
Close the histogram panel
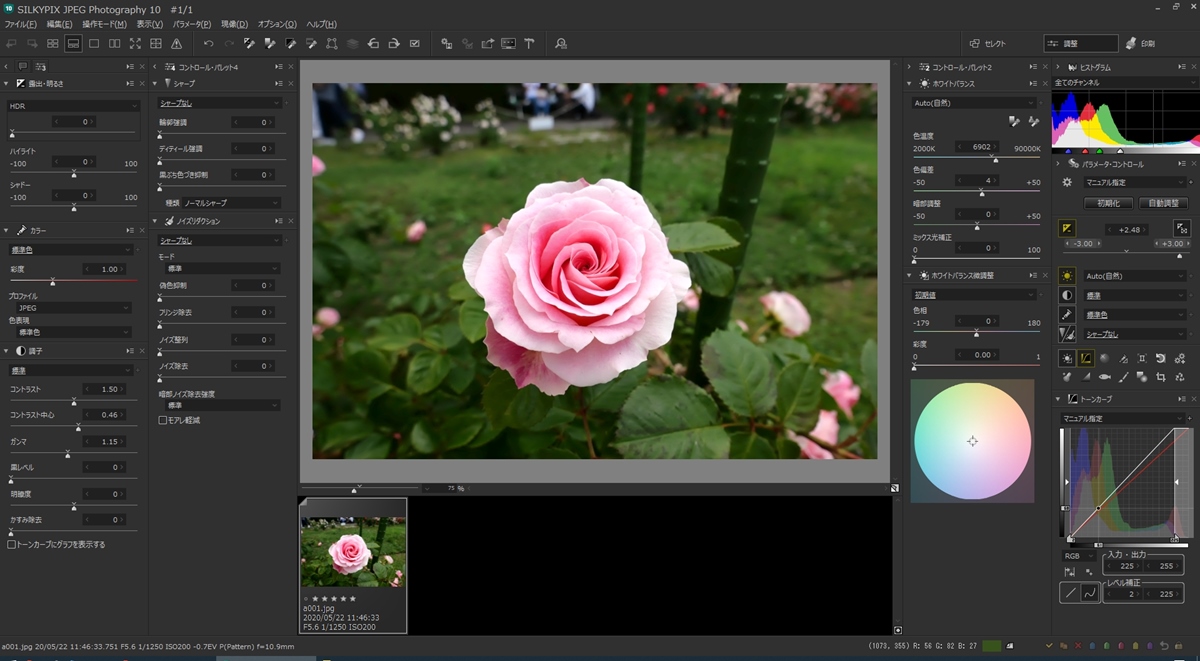pyautogui.click(x=1192, y=67)
